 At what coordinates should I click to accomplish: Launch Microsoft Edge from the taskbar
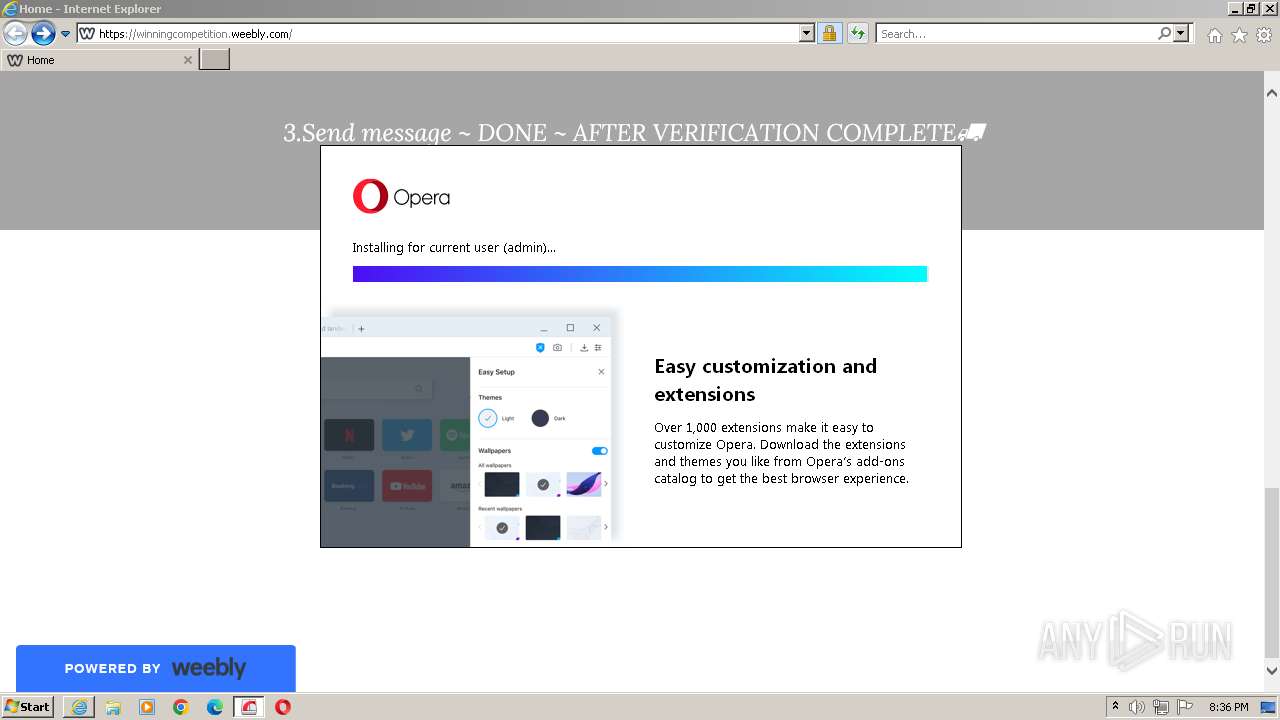pyautogui.click(x=215, y=707)
